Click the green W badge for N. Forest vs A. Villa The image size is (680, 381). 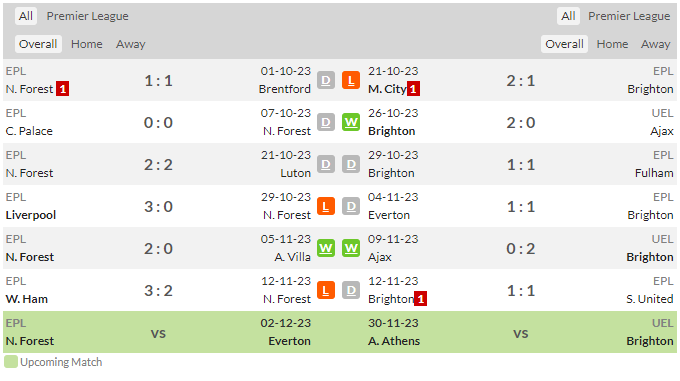[x=326, y=249]
